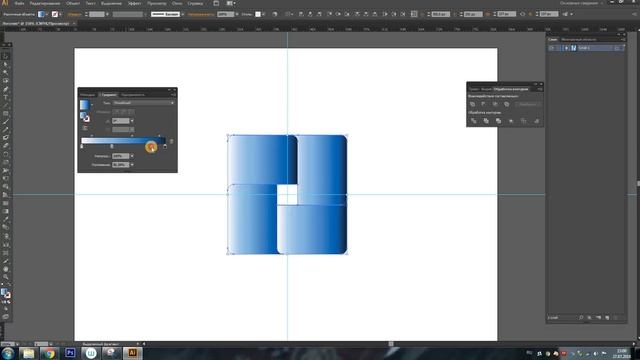
Task: Open the Pathfinder panel flyout menu
Action: 540,89
